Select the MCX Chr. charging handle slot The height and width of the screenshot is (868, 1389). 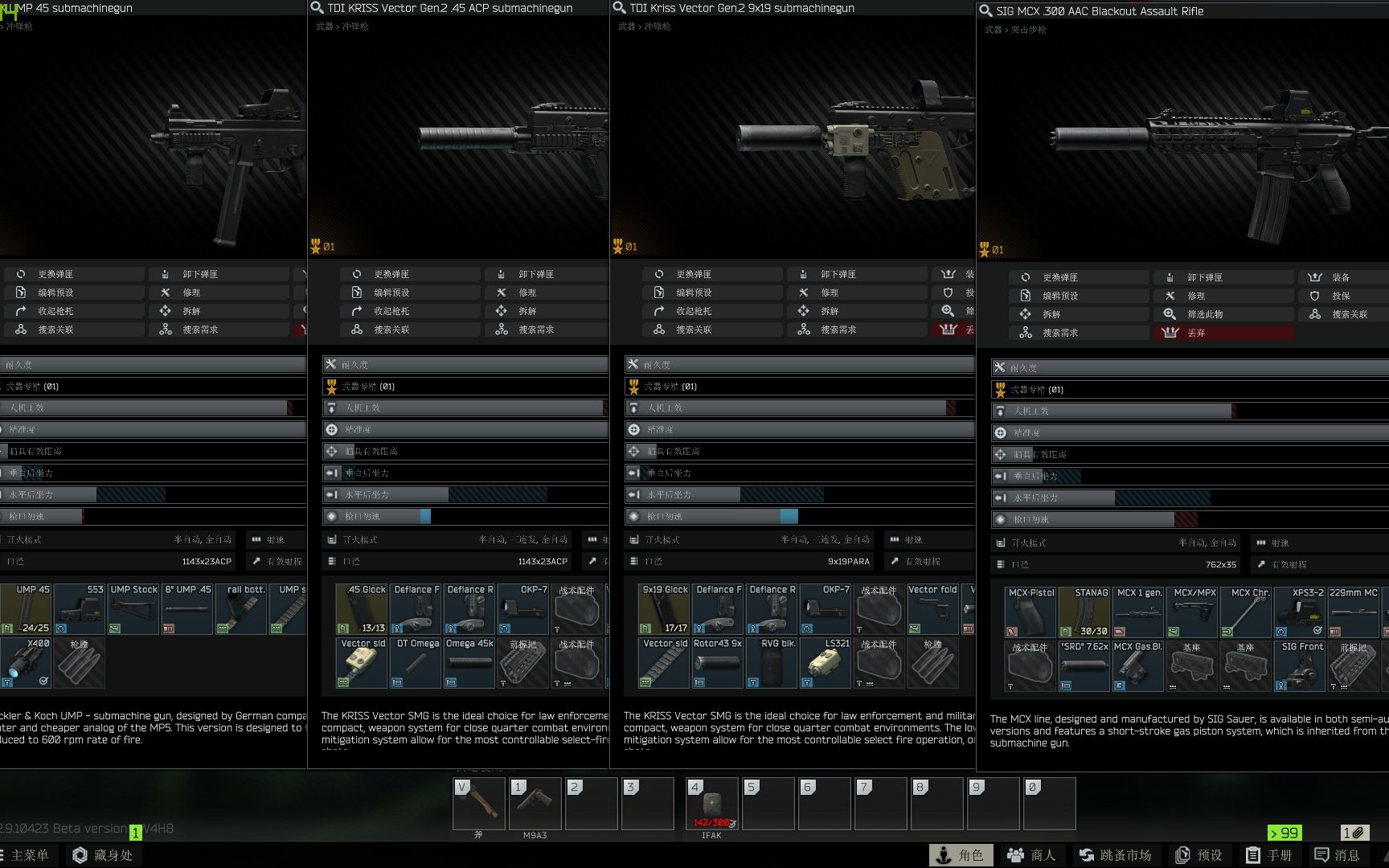tap(1246, 612)
